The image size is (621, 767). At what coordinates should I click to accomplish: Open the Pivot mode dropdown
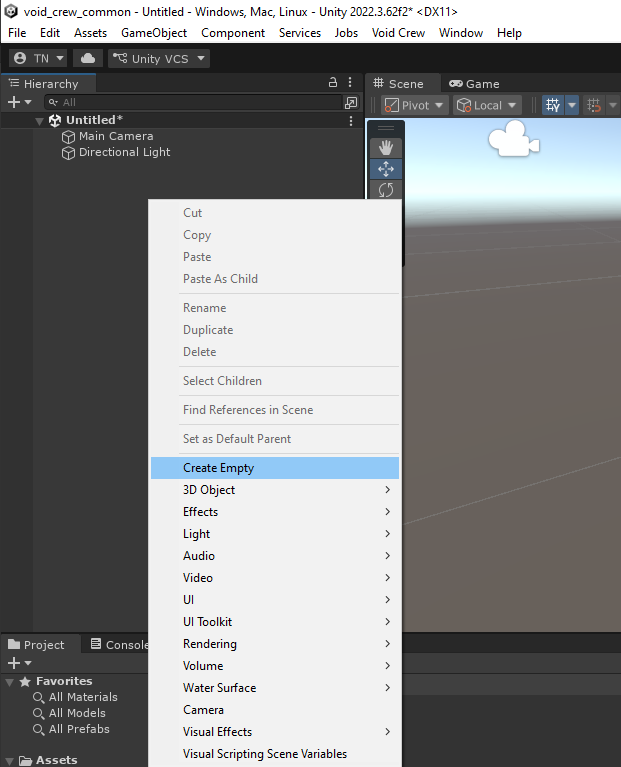coord(415,105)
